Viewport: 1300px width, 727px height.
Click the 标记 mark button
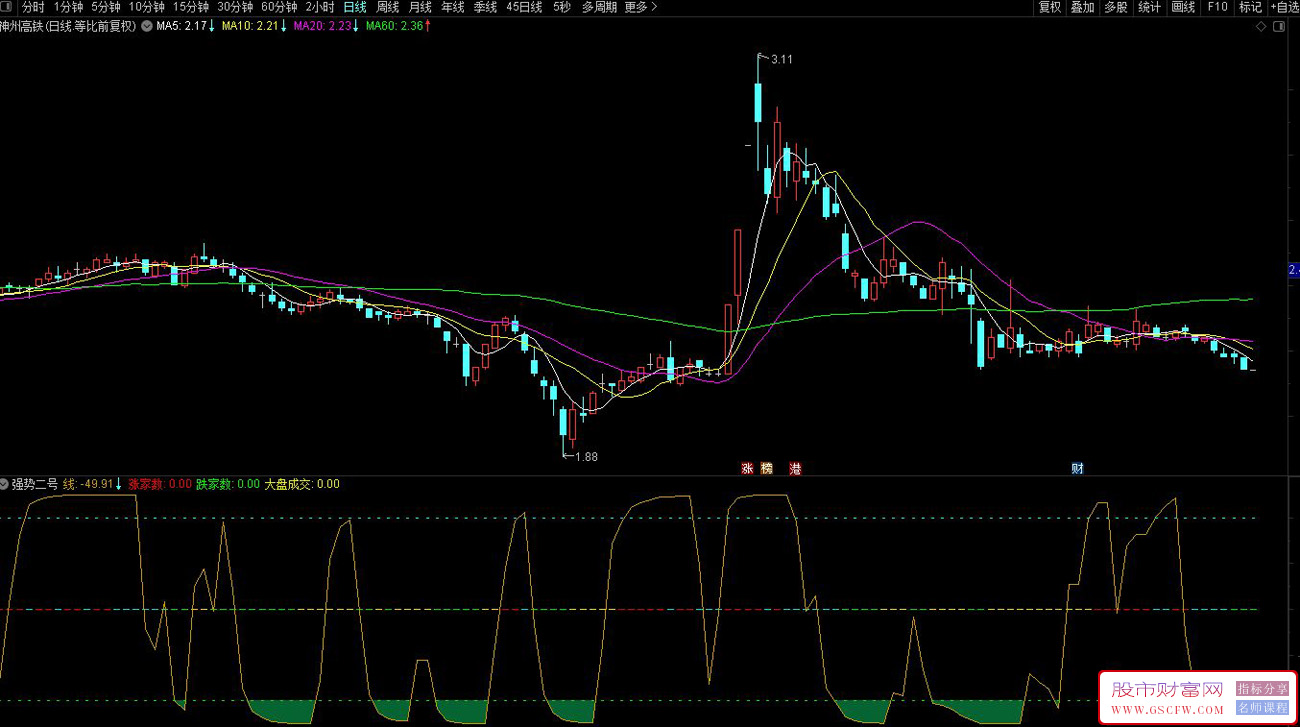tap(1250, 7)
